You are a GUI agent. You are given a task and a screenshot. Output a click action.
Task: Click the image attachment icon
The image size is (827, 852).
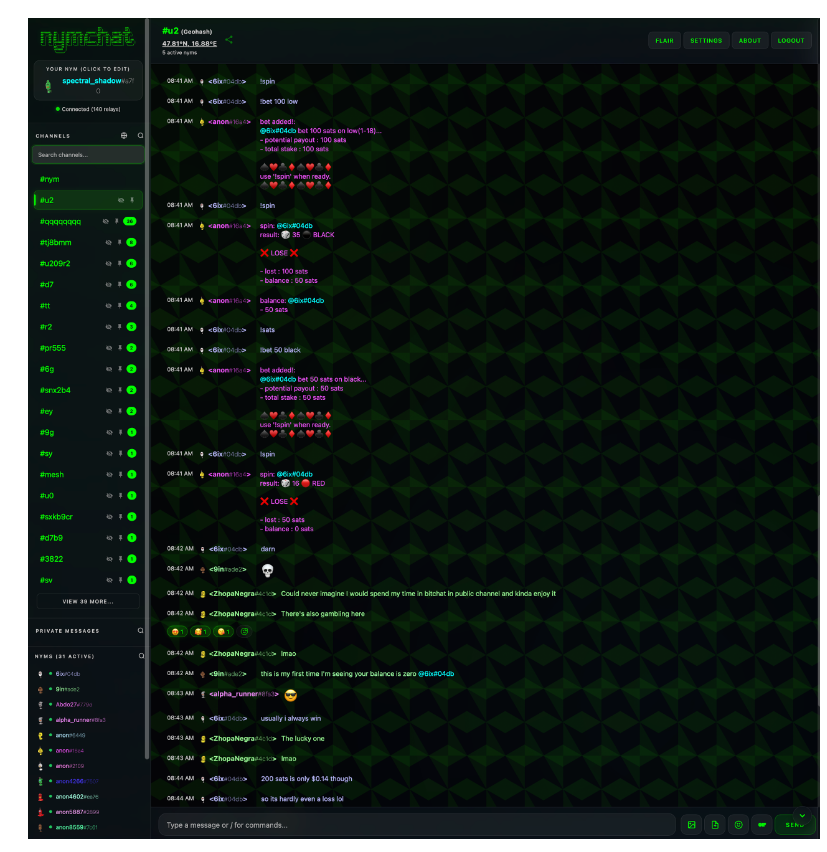692,824
